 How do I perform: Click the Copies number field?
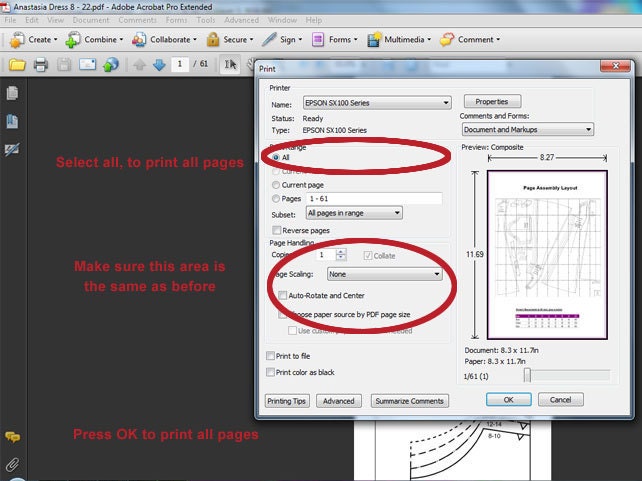point(326,255)
